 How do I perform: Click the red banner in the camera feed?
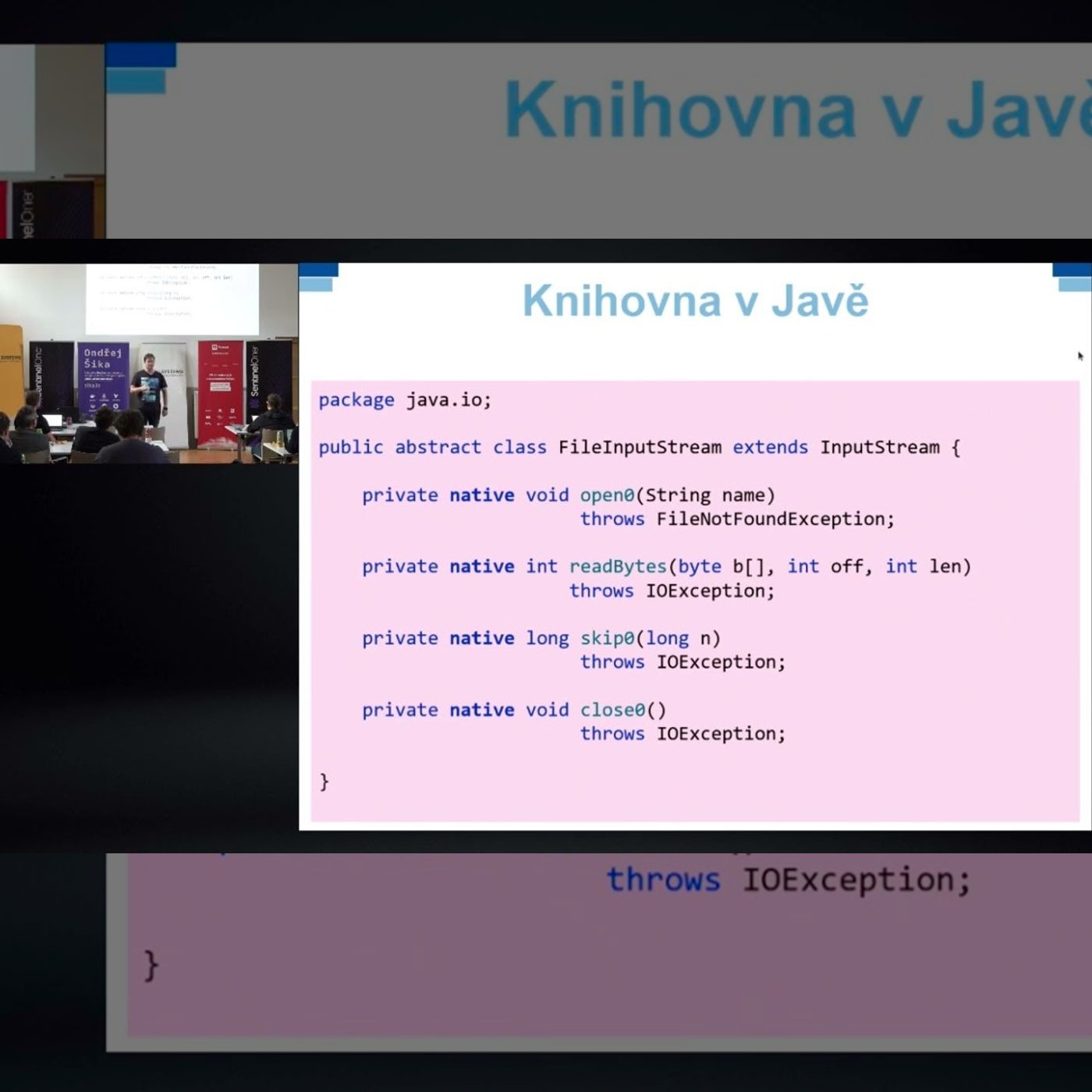click(x=221, y=393)
